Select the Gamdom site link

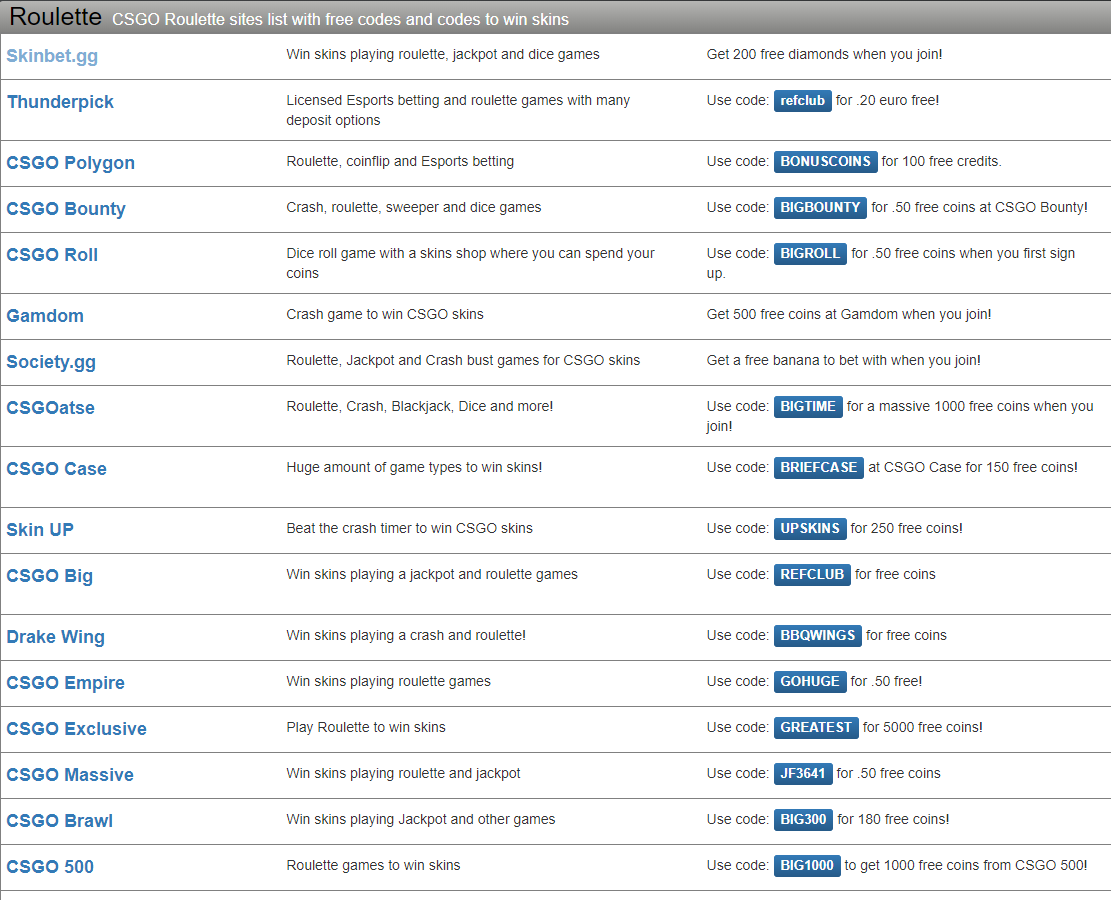point(45,316)
